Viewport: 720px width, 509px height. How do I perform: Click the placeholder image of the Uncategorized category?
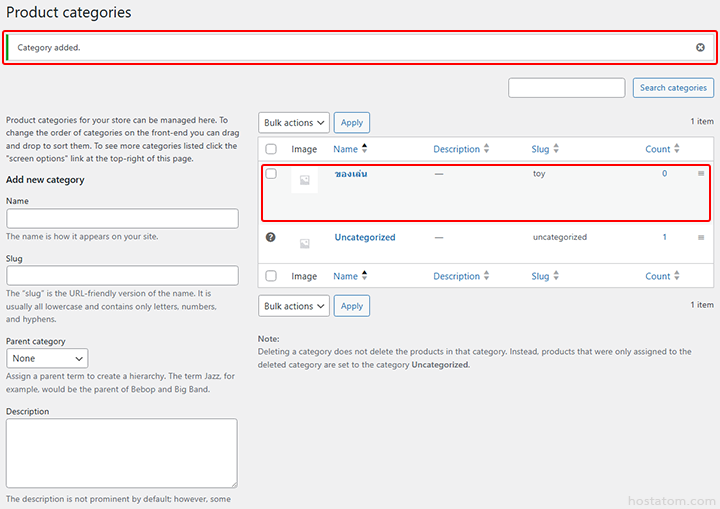[304, 242]
